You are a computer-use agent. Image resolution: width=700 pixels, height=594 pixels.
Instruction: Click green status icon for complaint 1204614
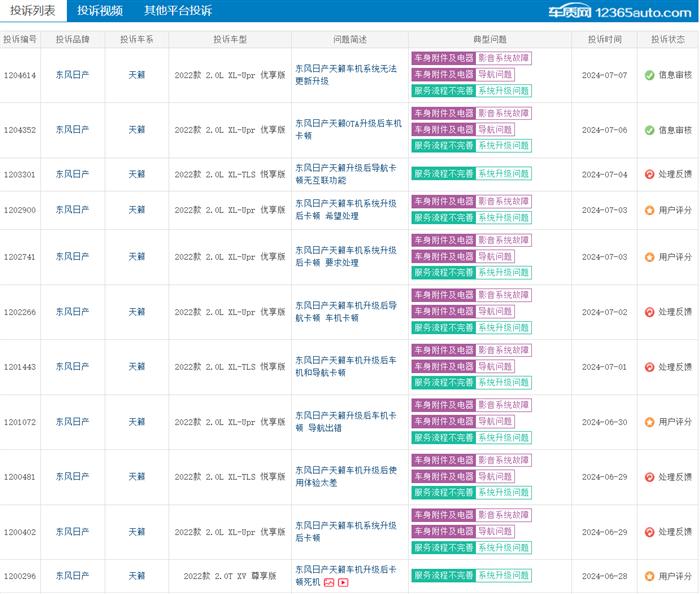(650, 75)
